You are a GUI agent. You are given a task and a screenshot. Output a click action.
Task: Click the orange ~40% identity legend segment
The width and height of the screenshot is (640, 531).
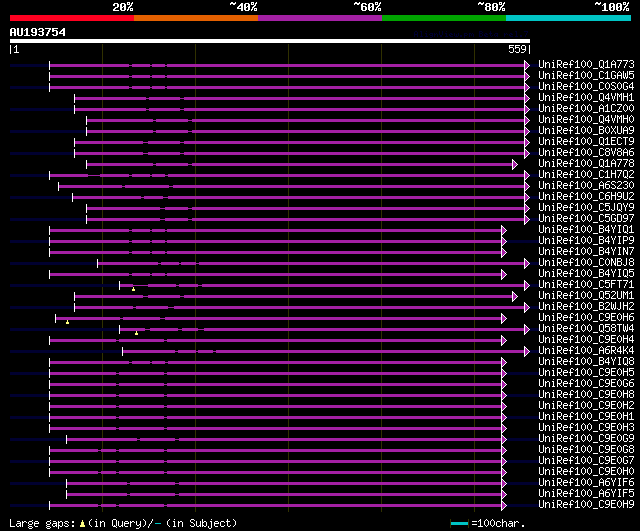click(196, 18)
